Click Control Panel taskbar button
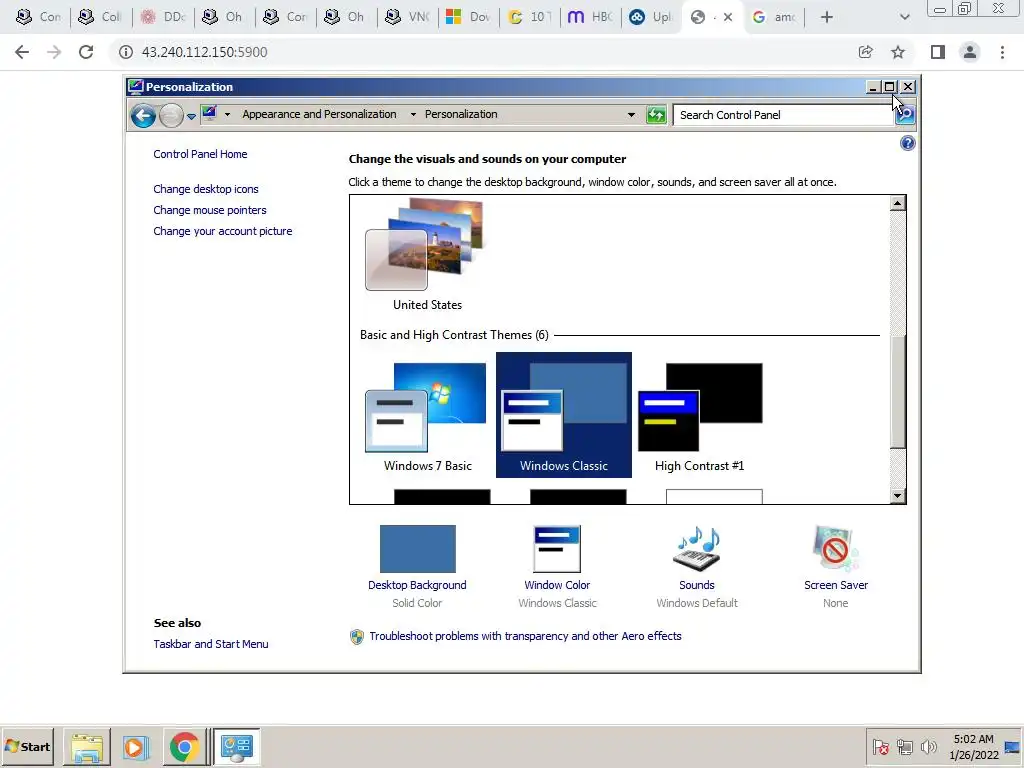1024x768 pixels. [236, 747]
